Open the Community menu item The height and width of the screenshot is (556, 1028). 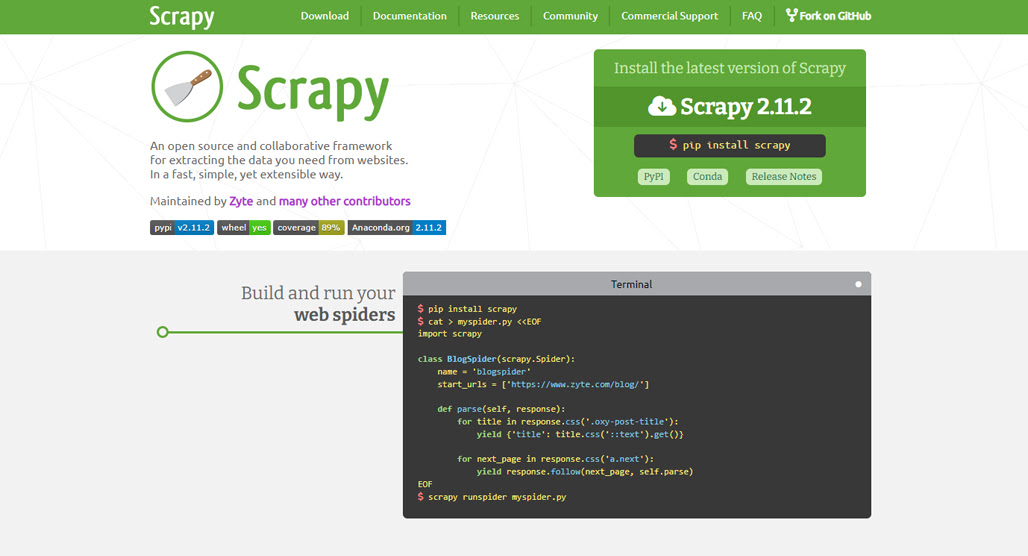(570, 16)
